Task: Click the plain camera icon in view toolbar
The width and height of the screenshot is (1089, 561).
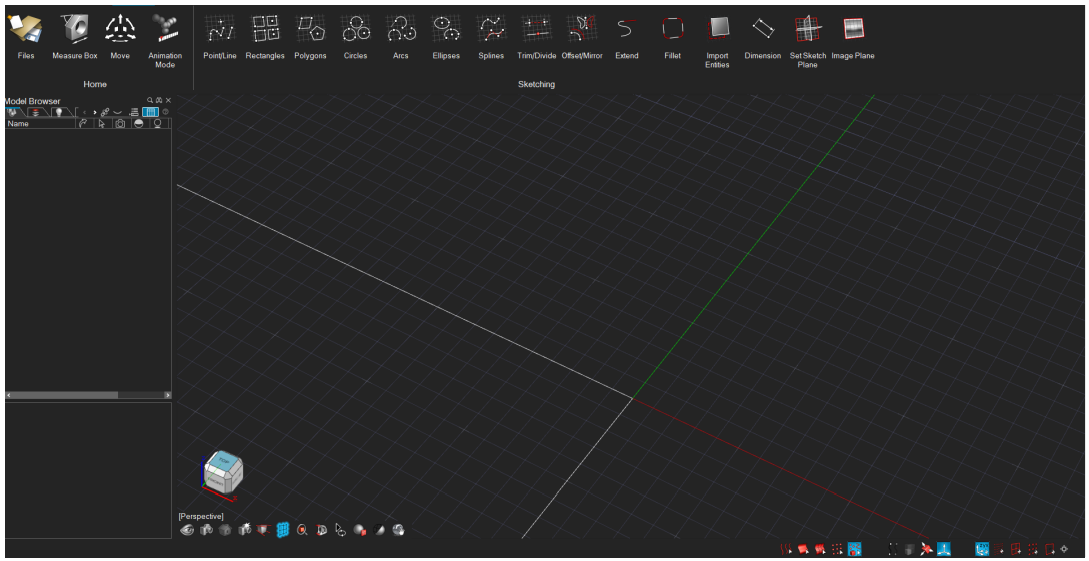Action: pyautogui.click(x=206, y=530)
